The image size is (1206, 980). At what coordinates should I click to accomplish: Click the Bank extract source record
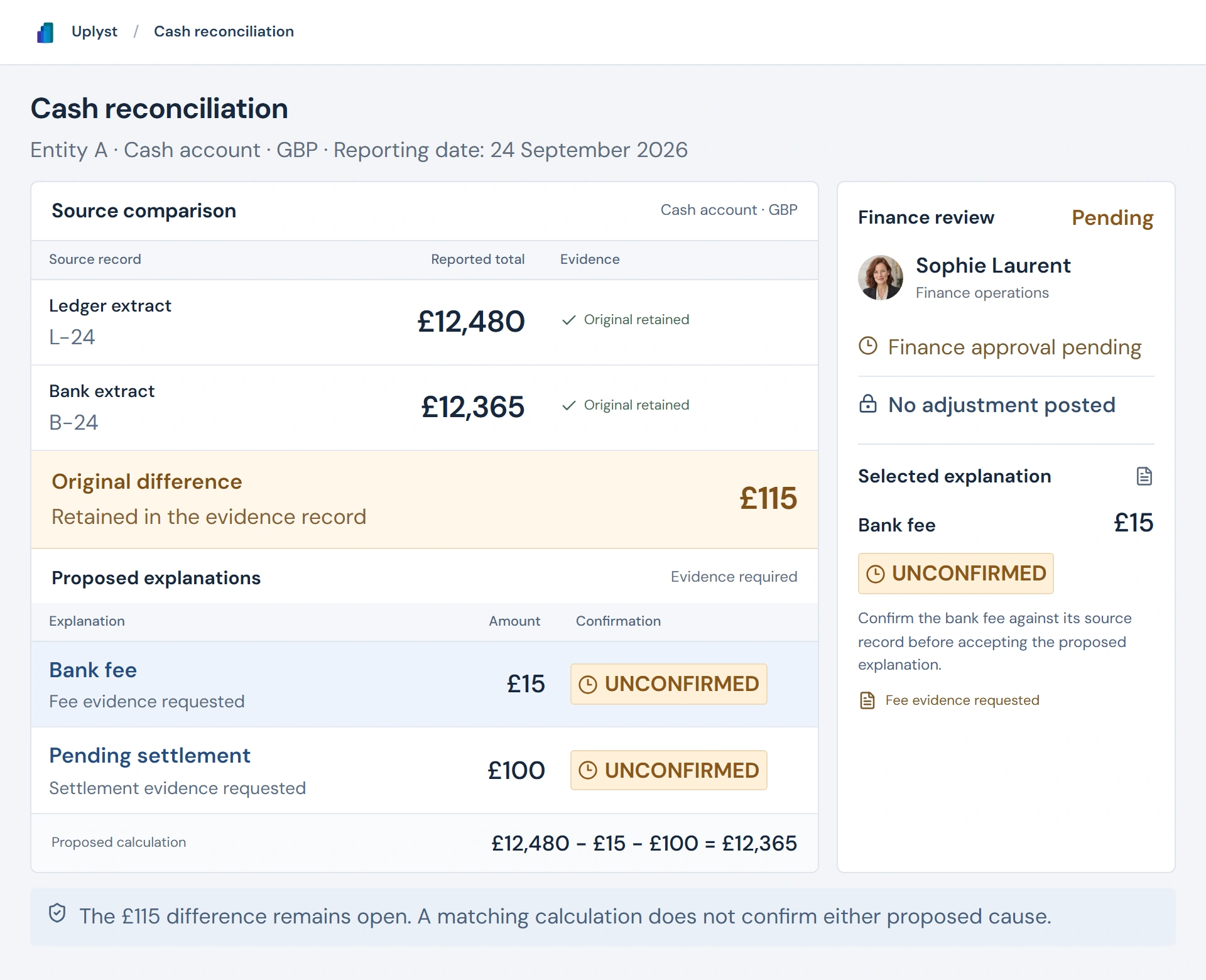(102, 391)
